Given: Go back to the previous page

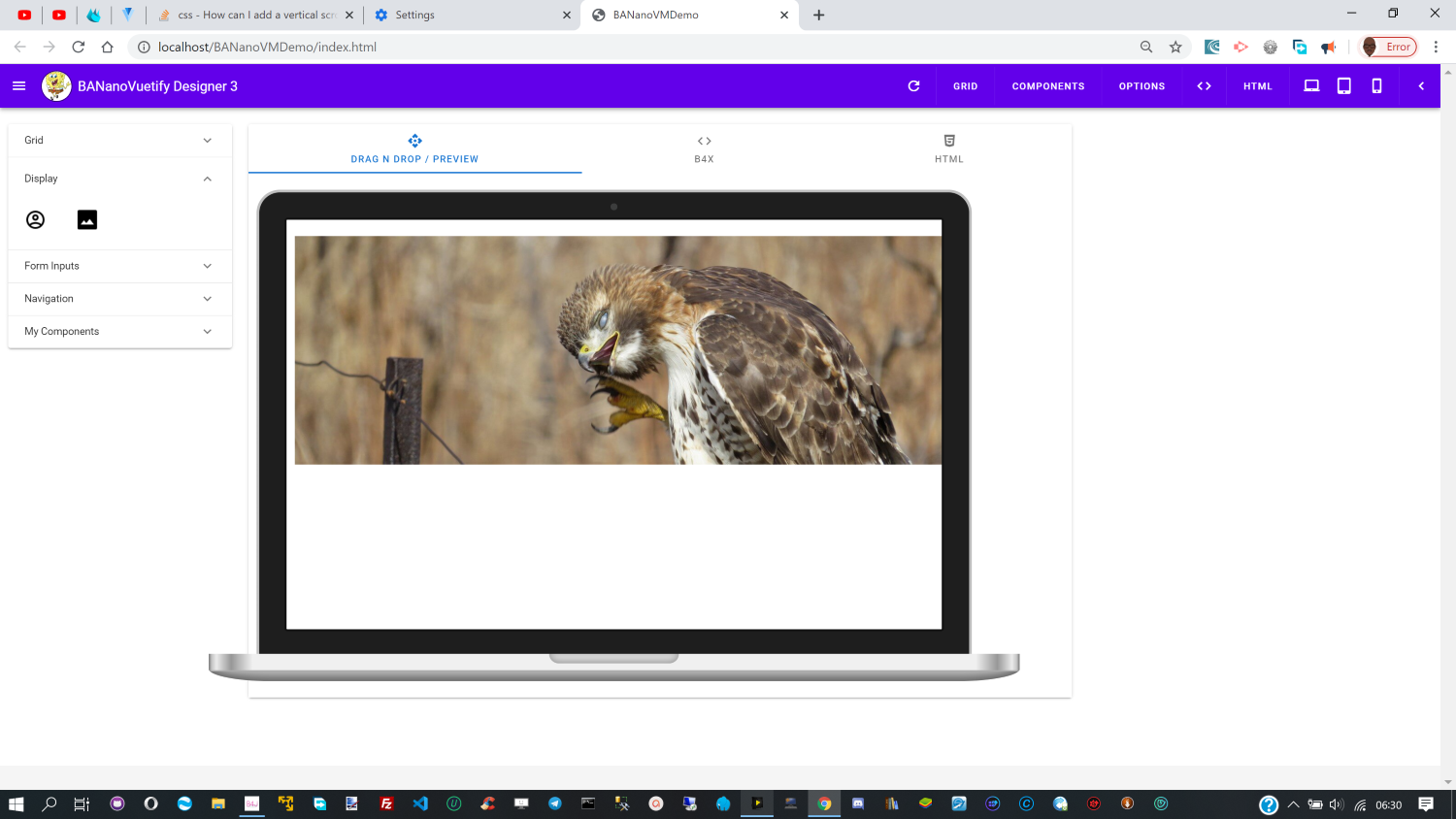Looking at the screenshot, I should pos(19,47).
